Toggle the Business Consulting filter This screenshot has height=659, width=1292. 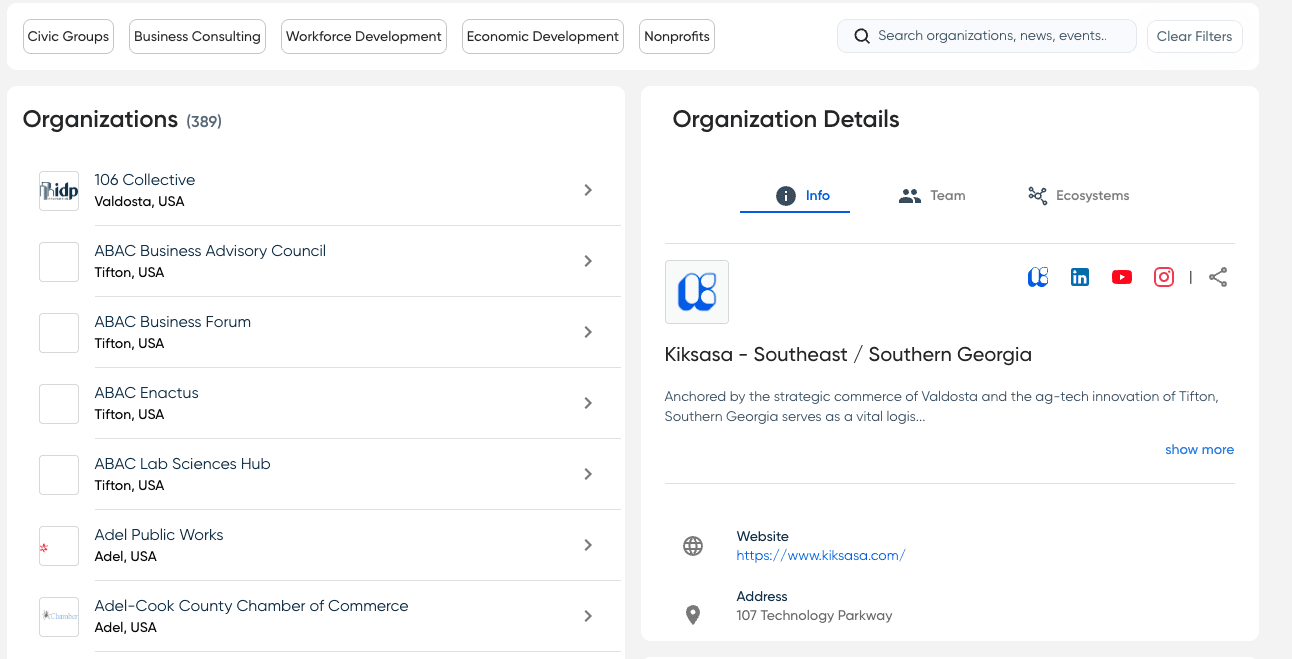[x=197, y=37]
